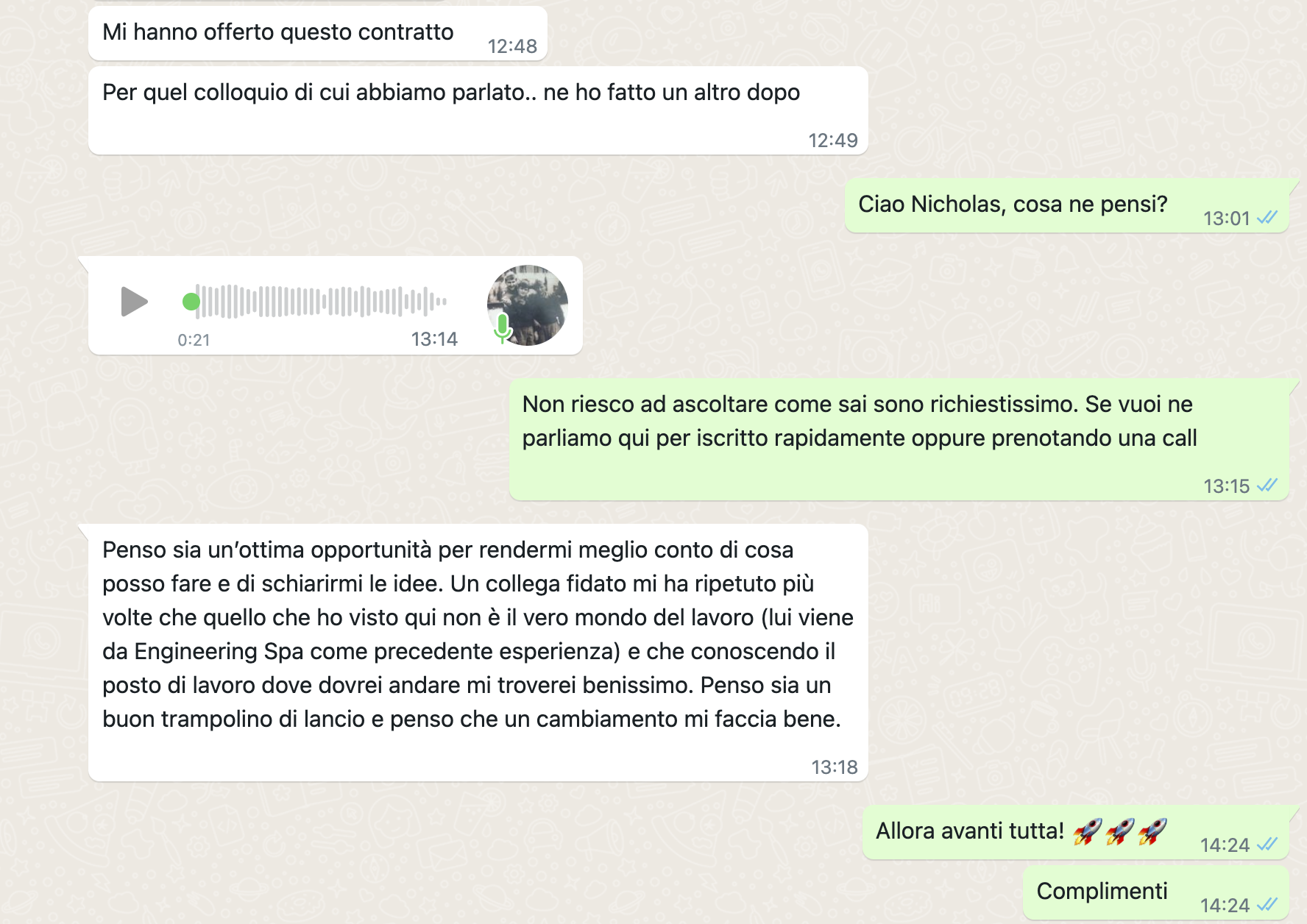The width and height of the screenshot is (1307, 924).
Task: Click the 13:18 timestamp of long message
Action: coord(835,767)
